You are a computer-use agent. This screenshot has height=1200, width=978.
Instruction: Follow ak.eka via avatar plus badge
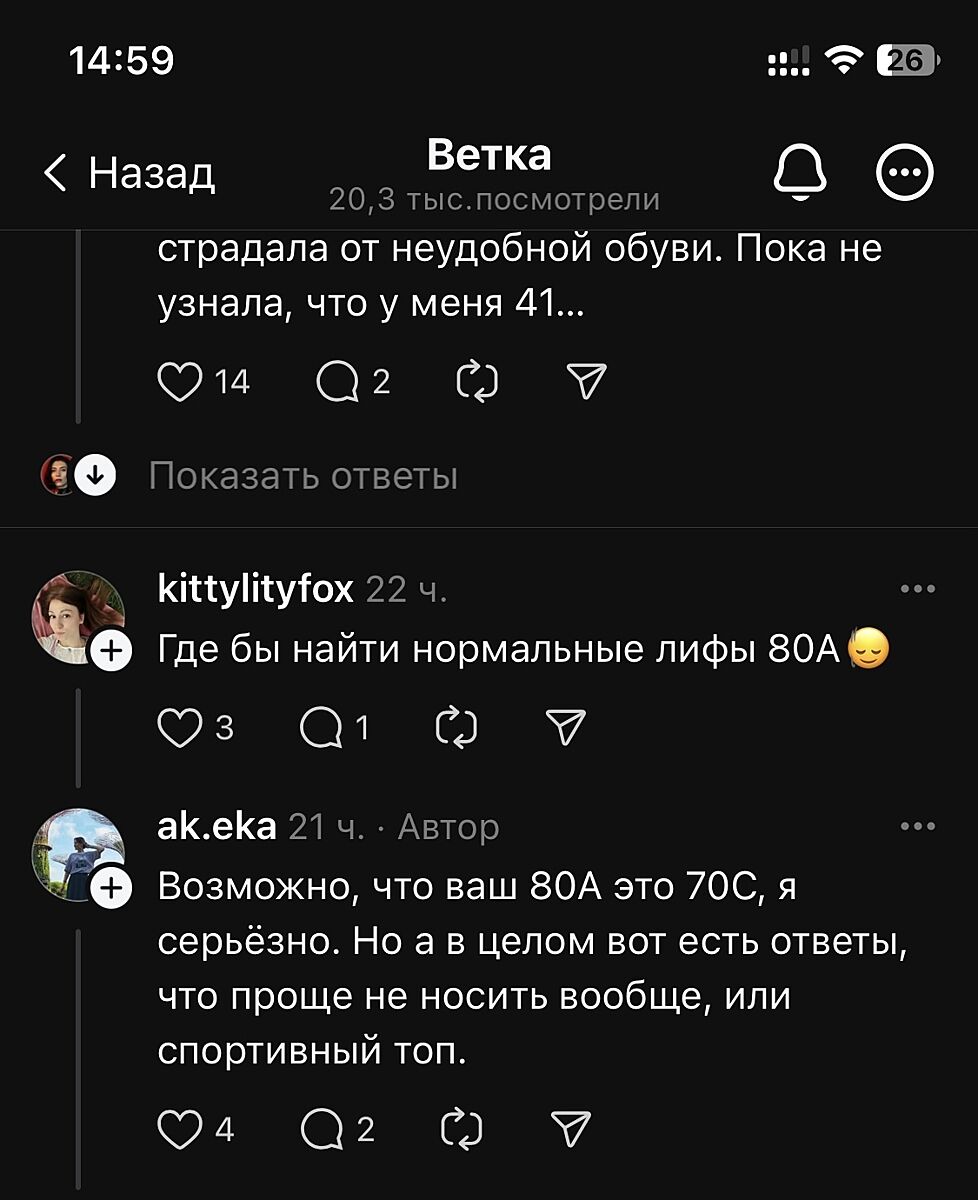coord(110,888)
